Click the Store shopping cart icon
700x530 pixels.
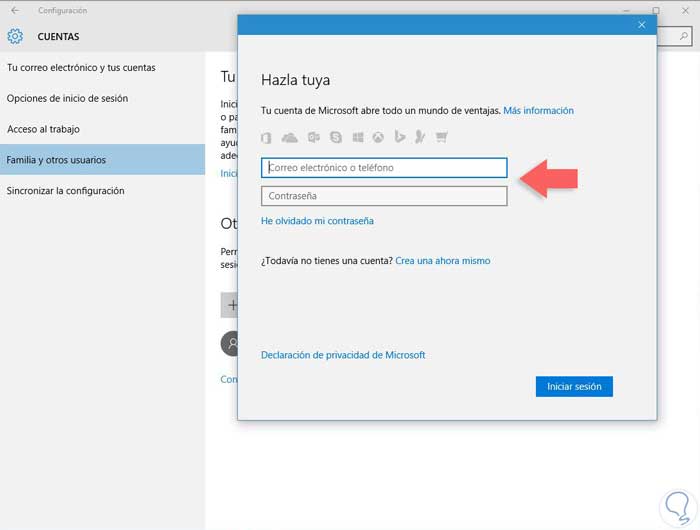pyautogui.click(x=442, y=137)
